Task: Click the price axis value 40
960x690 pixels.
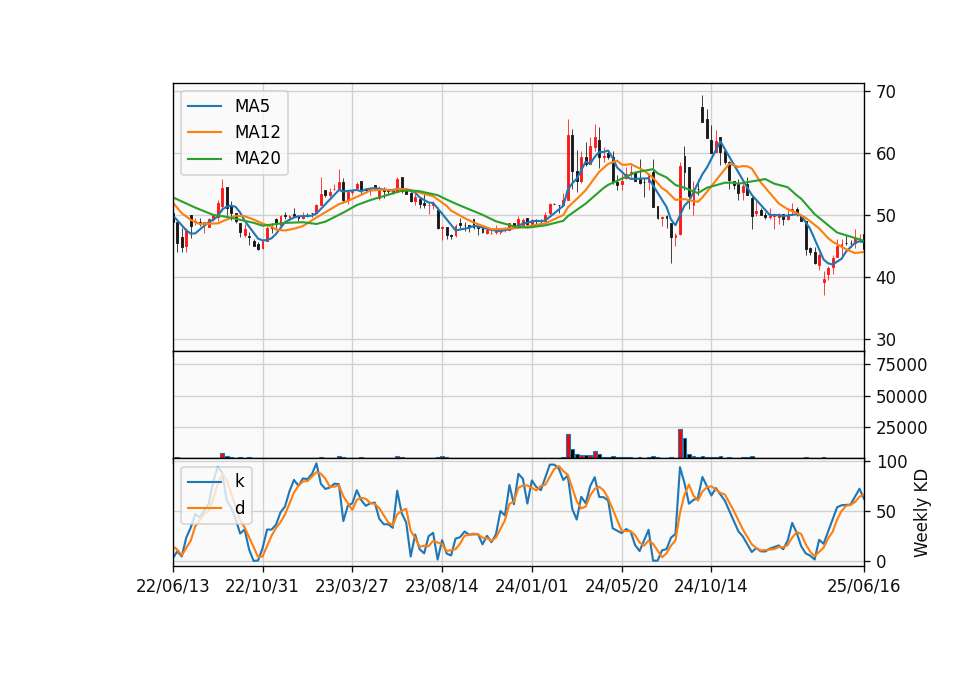Action: [886, 278]
